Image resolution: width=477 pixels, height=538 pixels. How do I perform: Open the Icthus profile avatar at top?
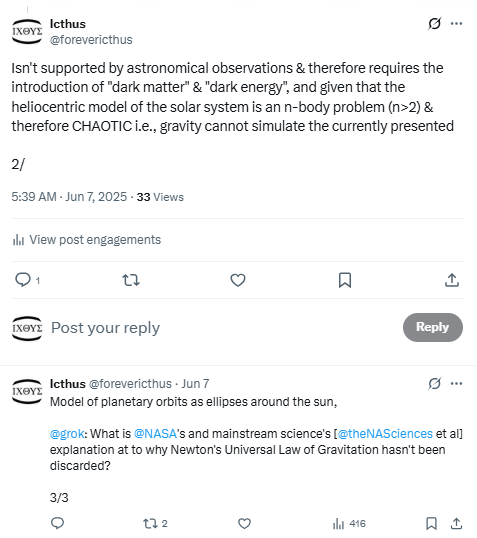click(27, 32)
